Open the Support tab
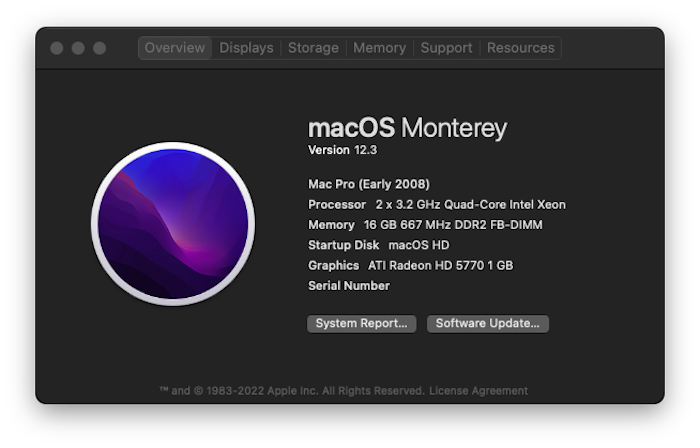Viewport: 700px width, 448px height. tap(446, 48)
